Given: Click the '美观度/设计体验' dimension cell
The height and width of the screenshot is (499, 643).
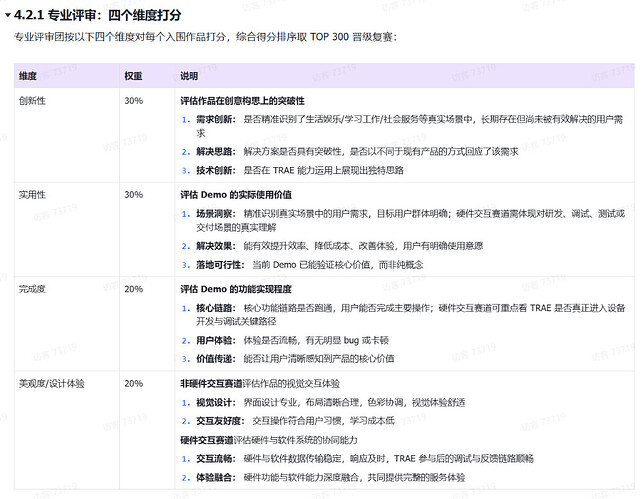Looking at the screenshot, I should click(x=51, y=383).
